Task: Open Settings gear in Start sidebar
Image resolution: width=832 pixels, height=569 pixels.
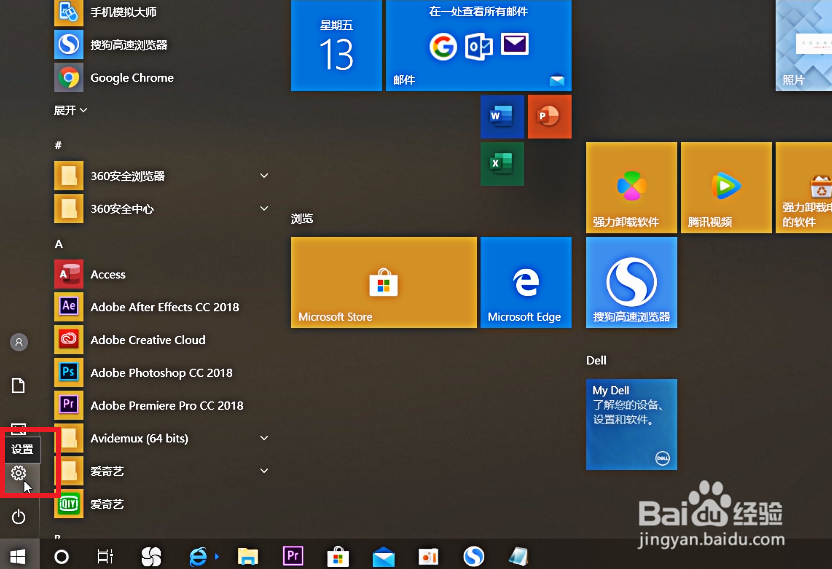Action: click(x=19, y=472)
